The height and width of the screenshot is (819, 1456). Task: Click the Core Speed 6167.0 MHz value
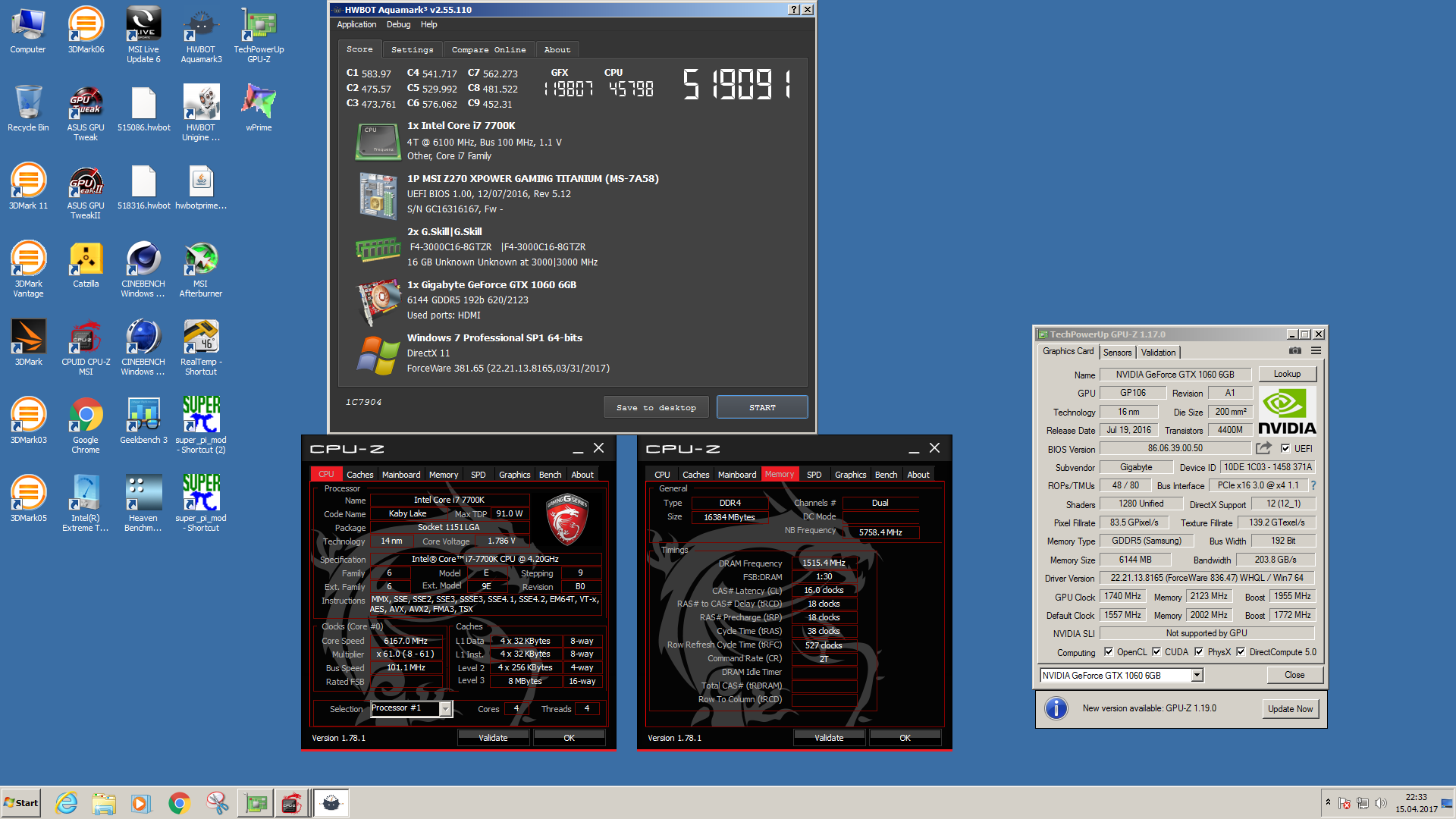click(x=405, y=641)
